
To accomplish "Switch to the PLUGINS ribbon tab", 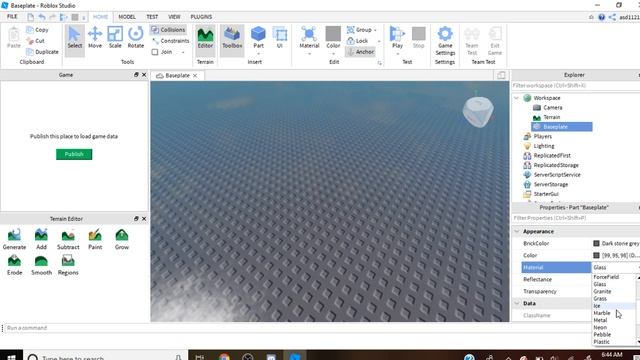I will 201,17.
